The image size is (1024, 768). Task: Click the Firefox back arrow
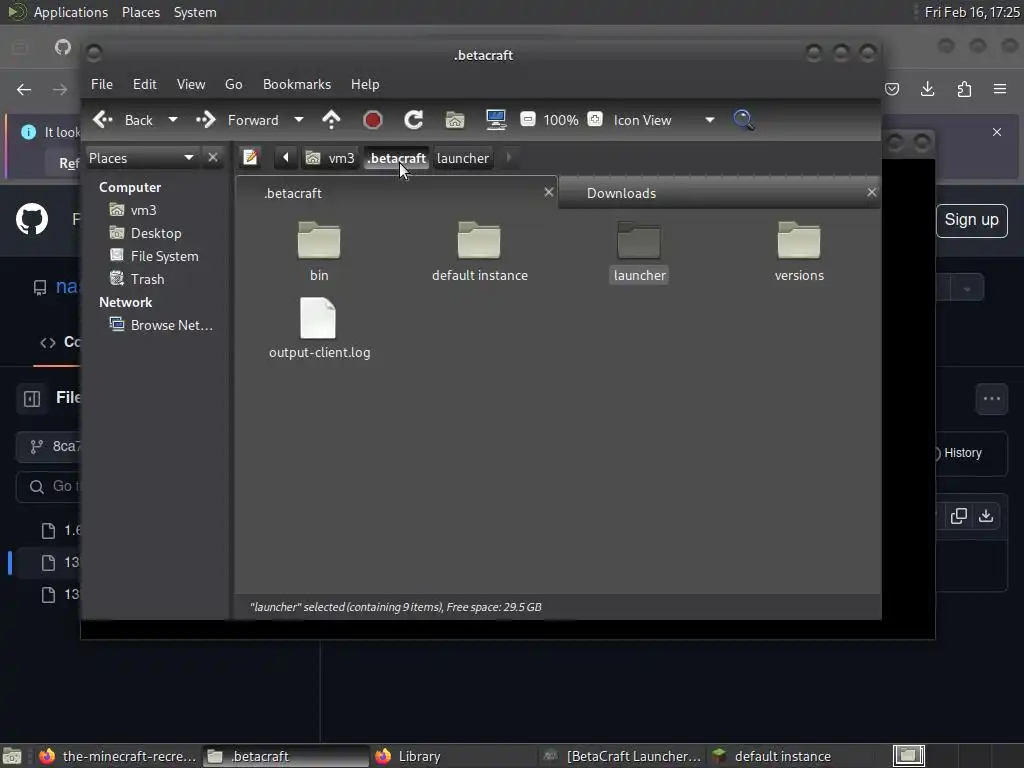[x=24, y=89]
